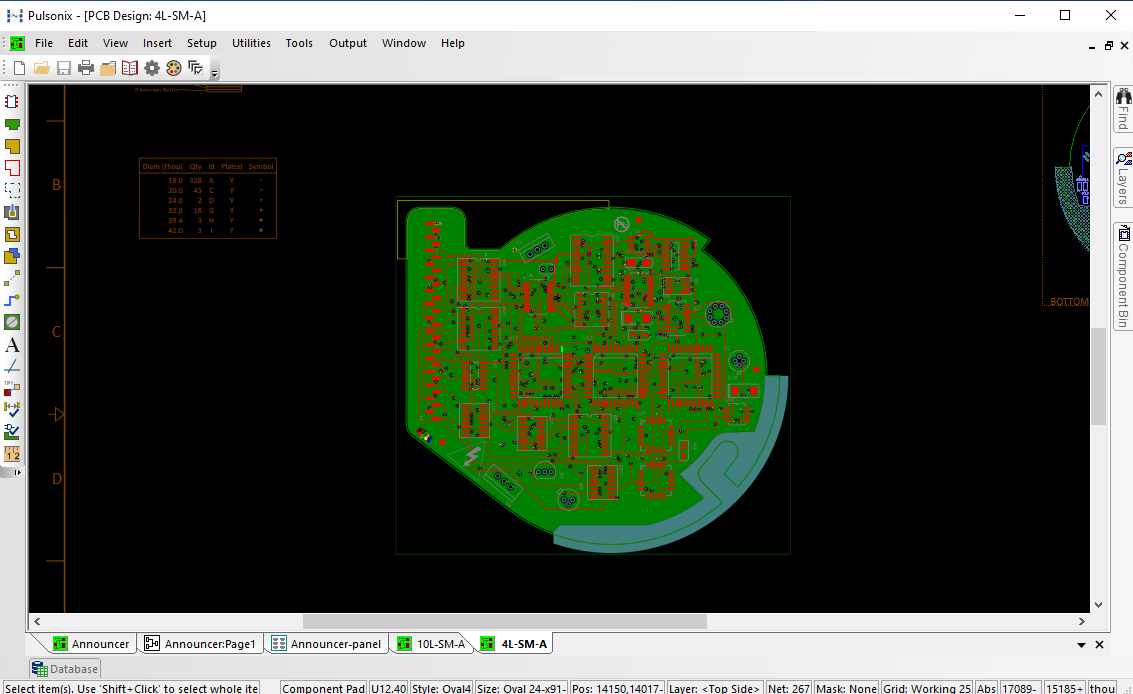Click the 'Layer: <Top Side>' status field
Viewport: 1133px width, 694px height.
point(714,688)
